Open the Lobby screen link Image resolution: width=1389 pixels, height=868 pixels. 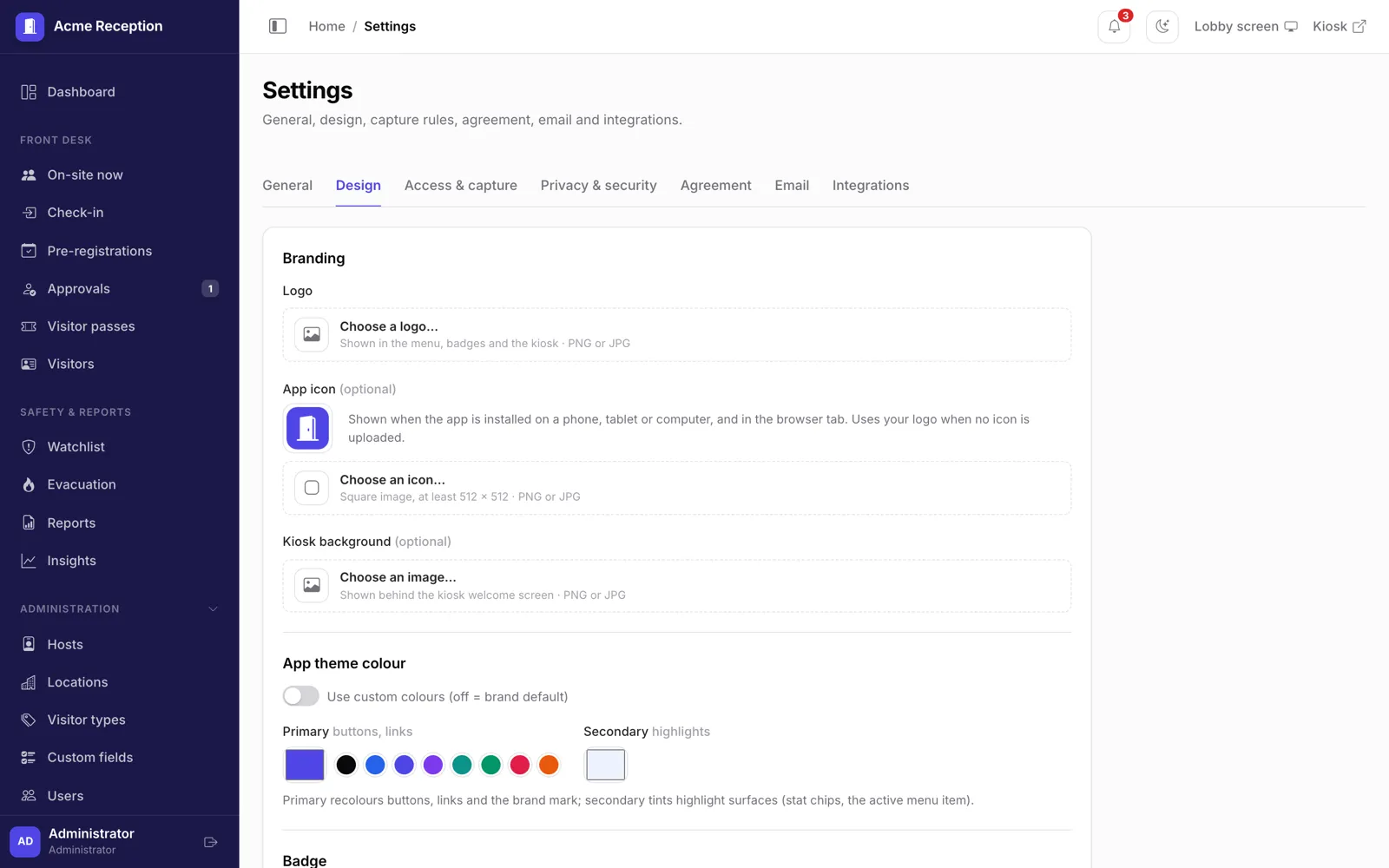coord(1246,26)
